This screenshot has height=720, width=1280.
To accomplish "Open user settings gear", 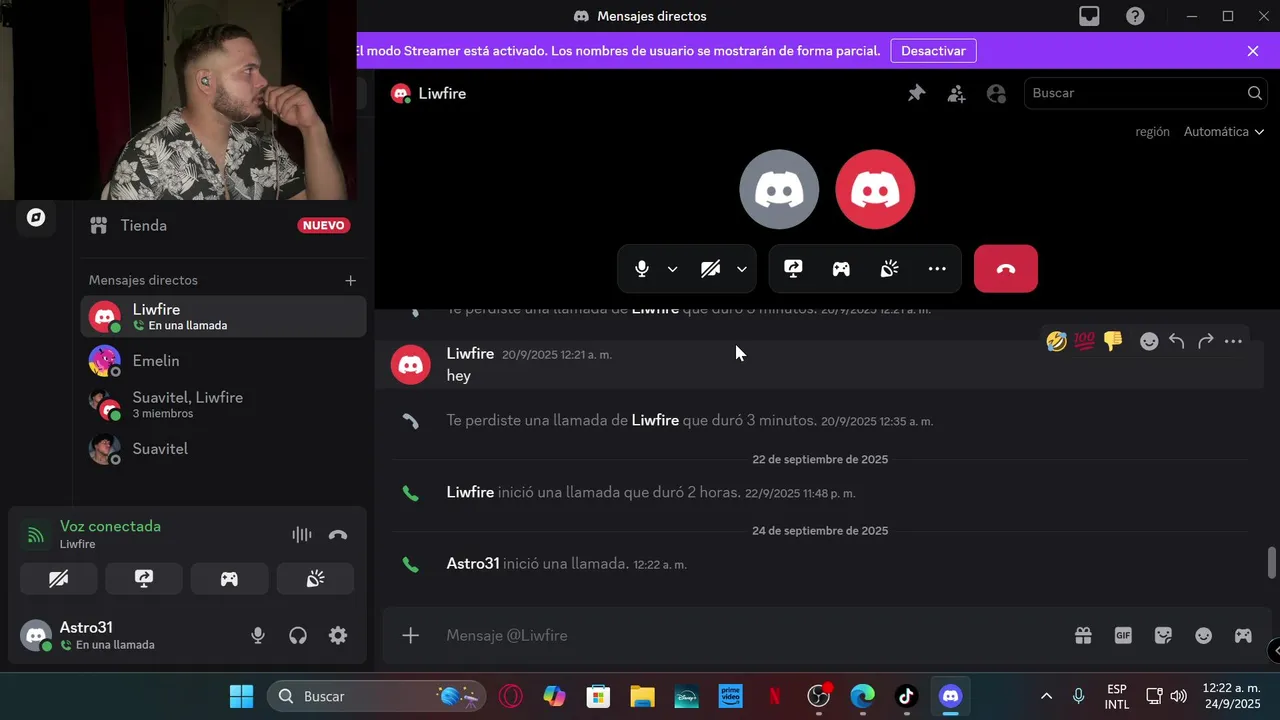I will point(338,635).
